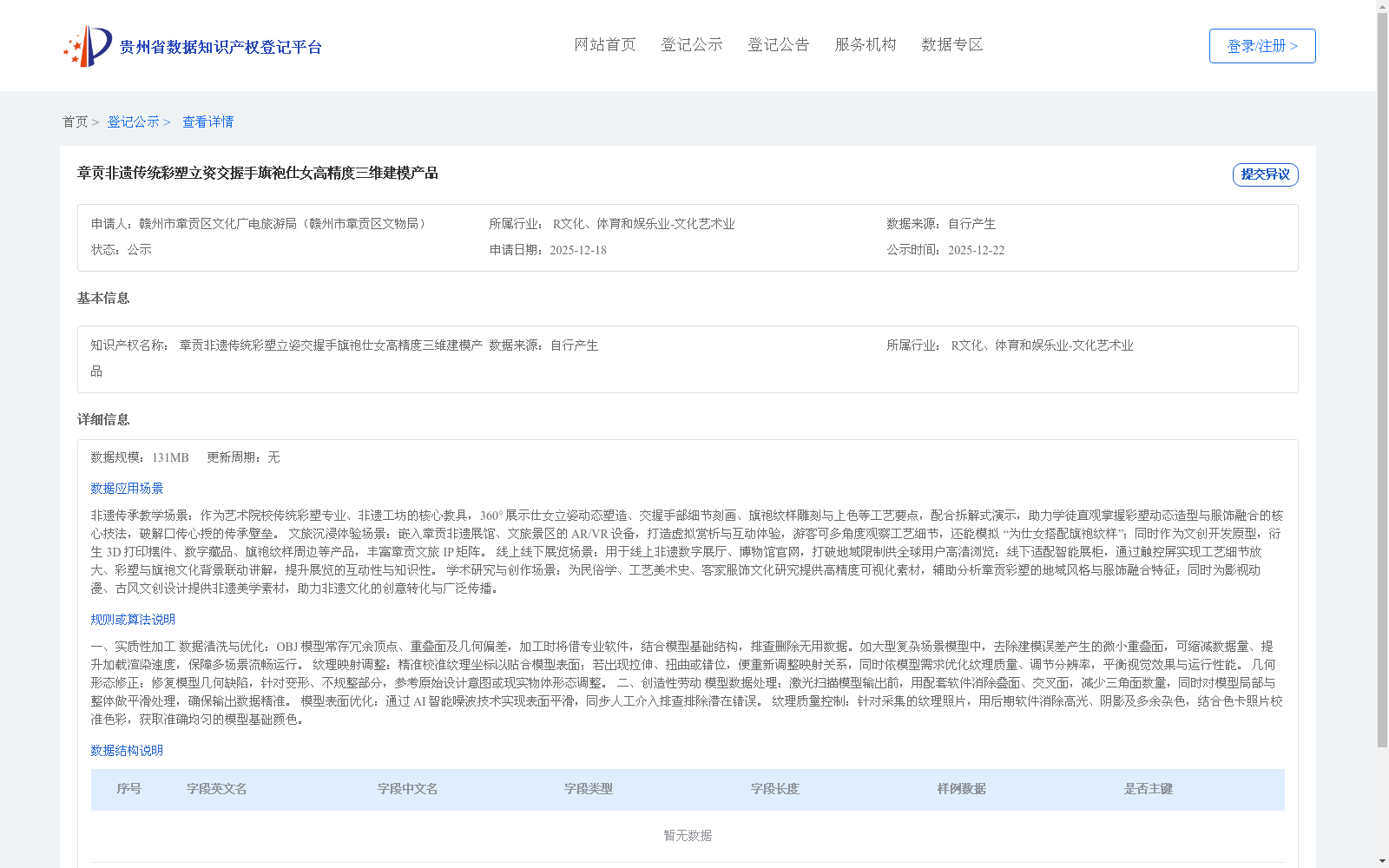The height and width of the screenshot is (868, 1389).
Task: Click the 规则或算法说明 heading
Action: coord(133,620)
